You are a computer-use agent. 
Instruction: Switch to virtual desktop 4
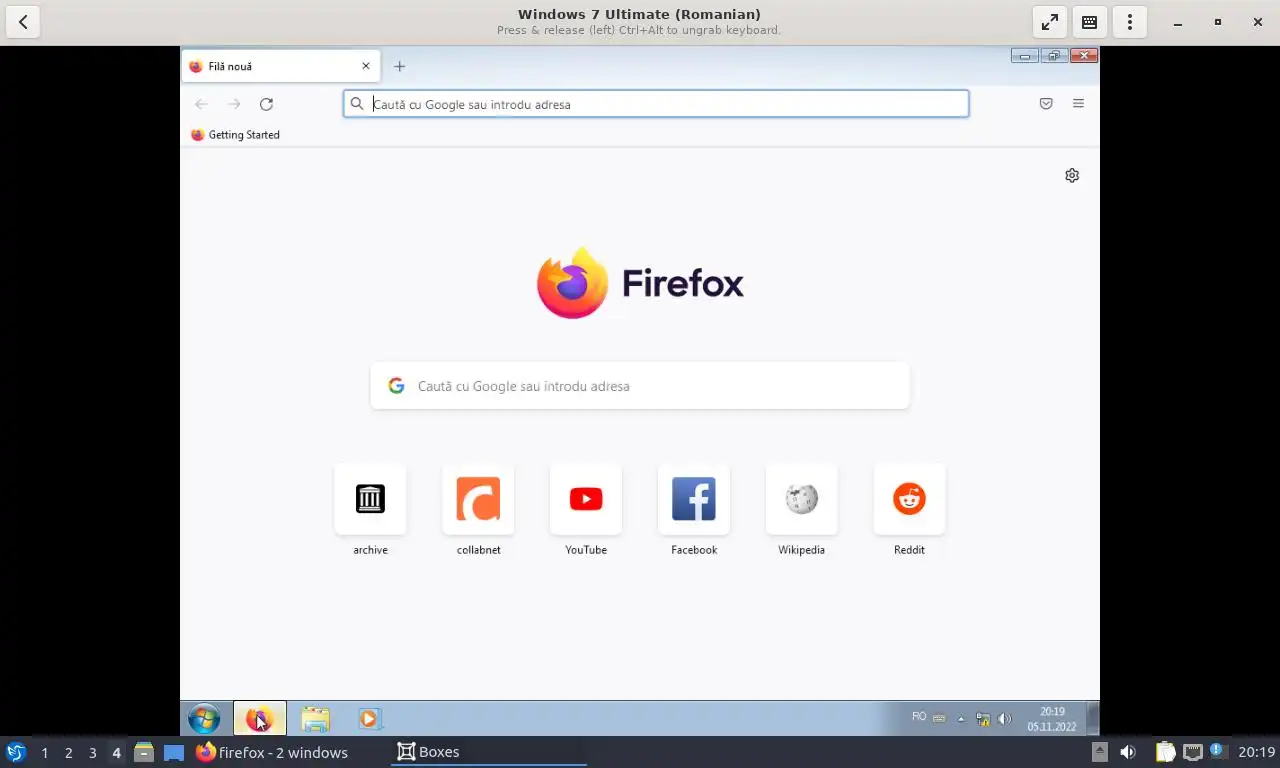coord(116,752)
